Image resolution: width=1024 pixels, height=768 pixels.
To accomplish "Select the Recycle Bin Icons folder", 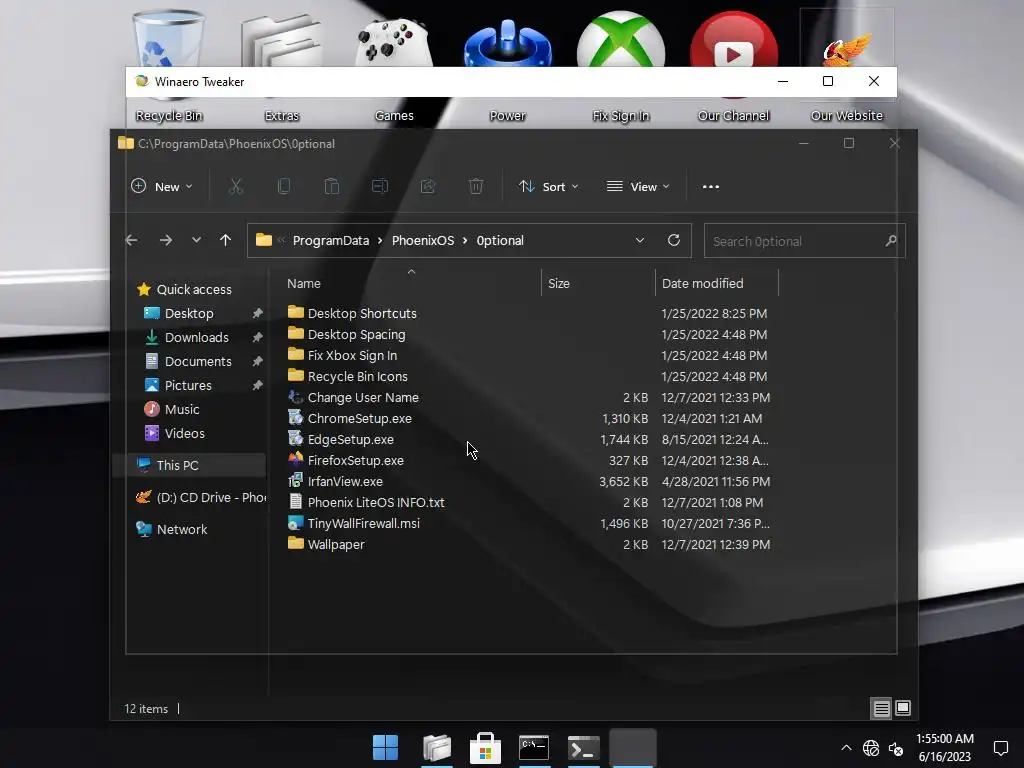I will (x=347, y=376).
